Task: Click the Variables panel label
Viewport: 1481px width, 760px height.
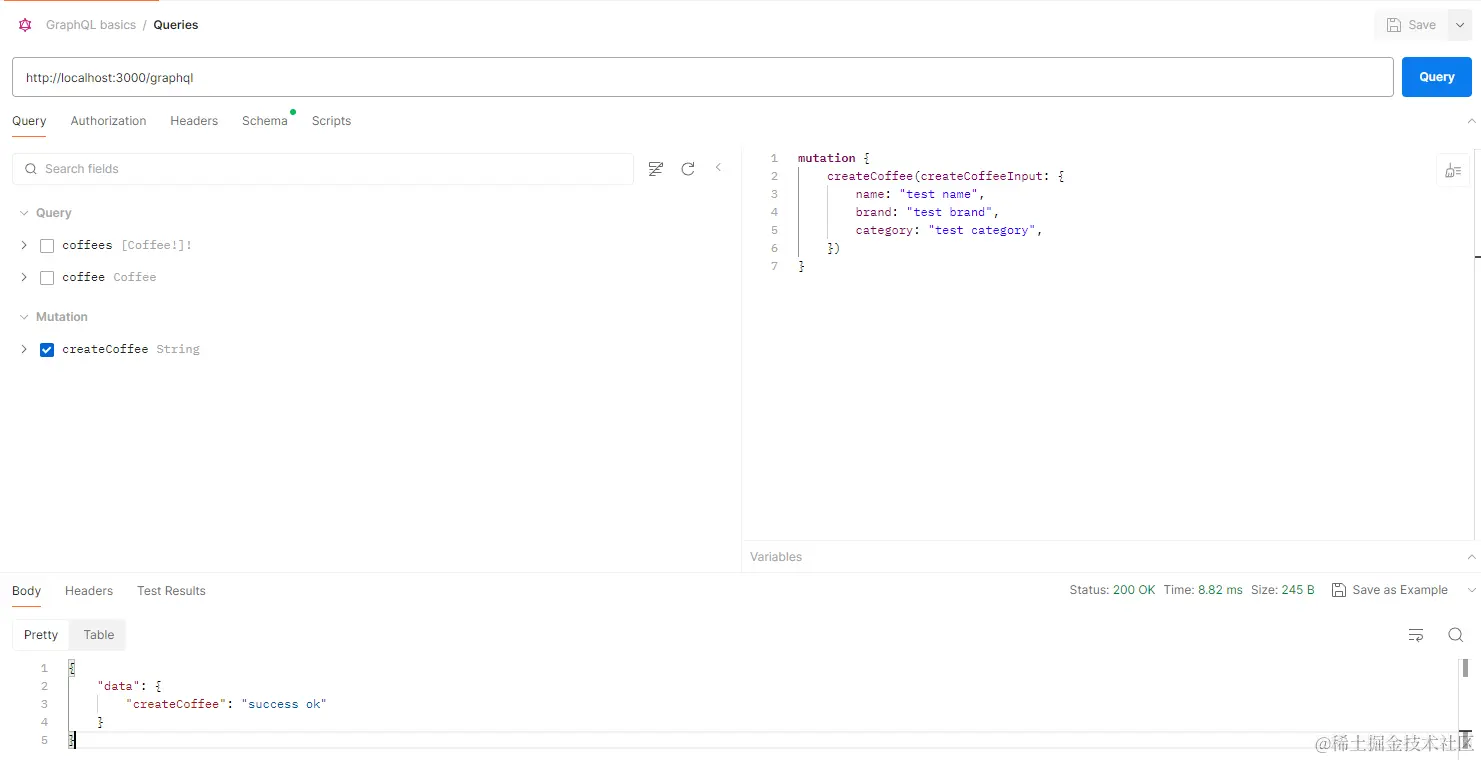Action: click(776, 557)
